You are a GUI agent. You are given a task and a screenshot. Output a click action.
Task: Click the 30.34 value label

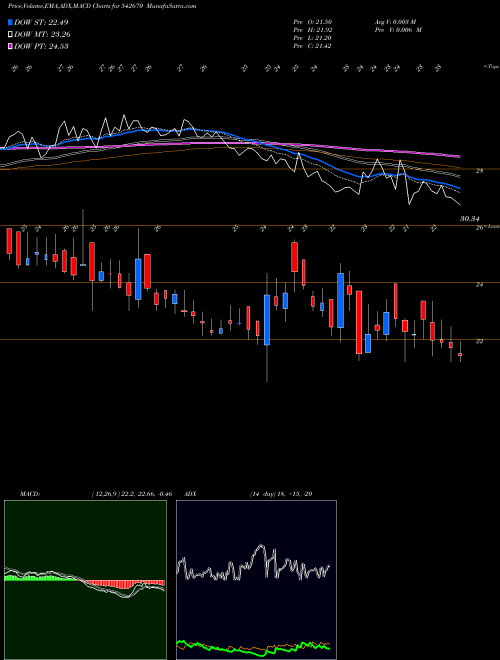[470, 218]
